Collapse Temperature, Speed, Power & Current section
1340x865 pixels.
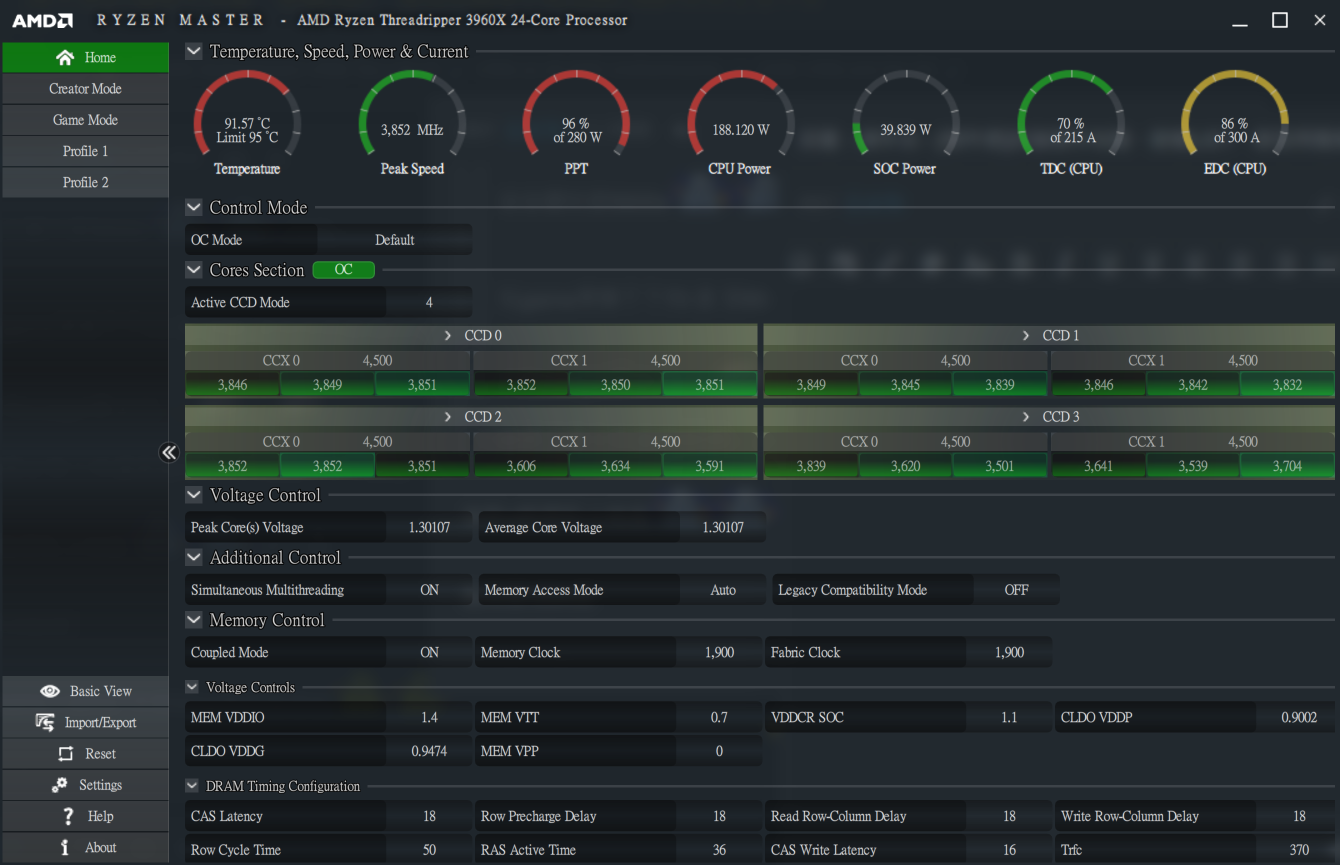pyautogui.click(x=194, y=51)
